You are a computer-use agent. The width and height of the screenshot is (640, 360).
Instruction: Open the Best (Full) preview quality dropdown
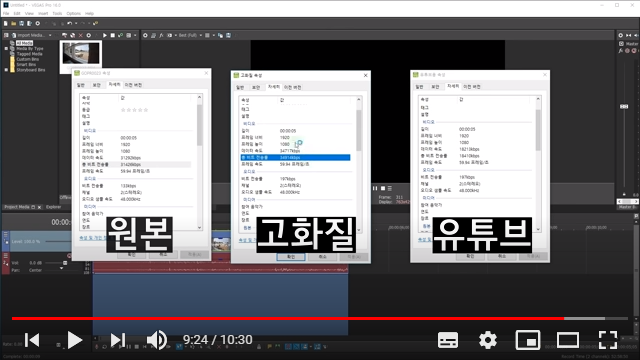pos(190,36)
